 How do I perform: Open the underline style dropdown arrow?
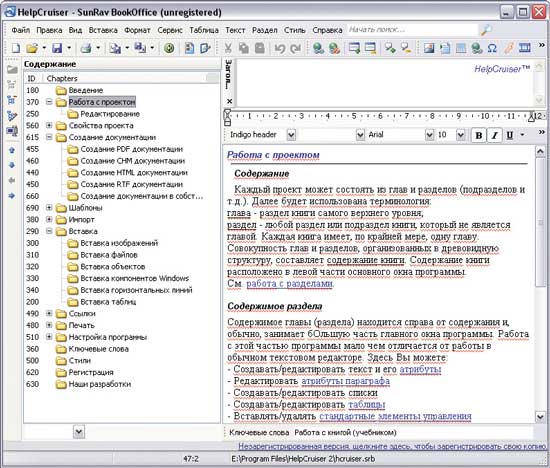point(522,135)
